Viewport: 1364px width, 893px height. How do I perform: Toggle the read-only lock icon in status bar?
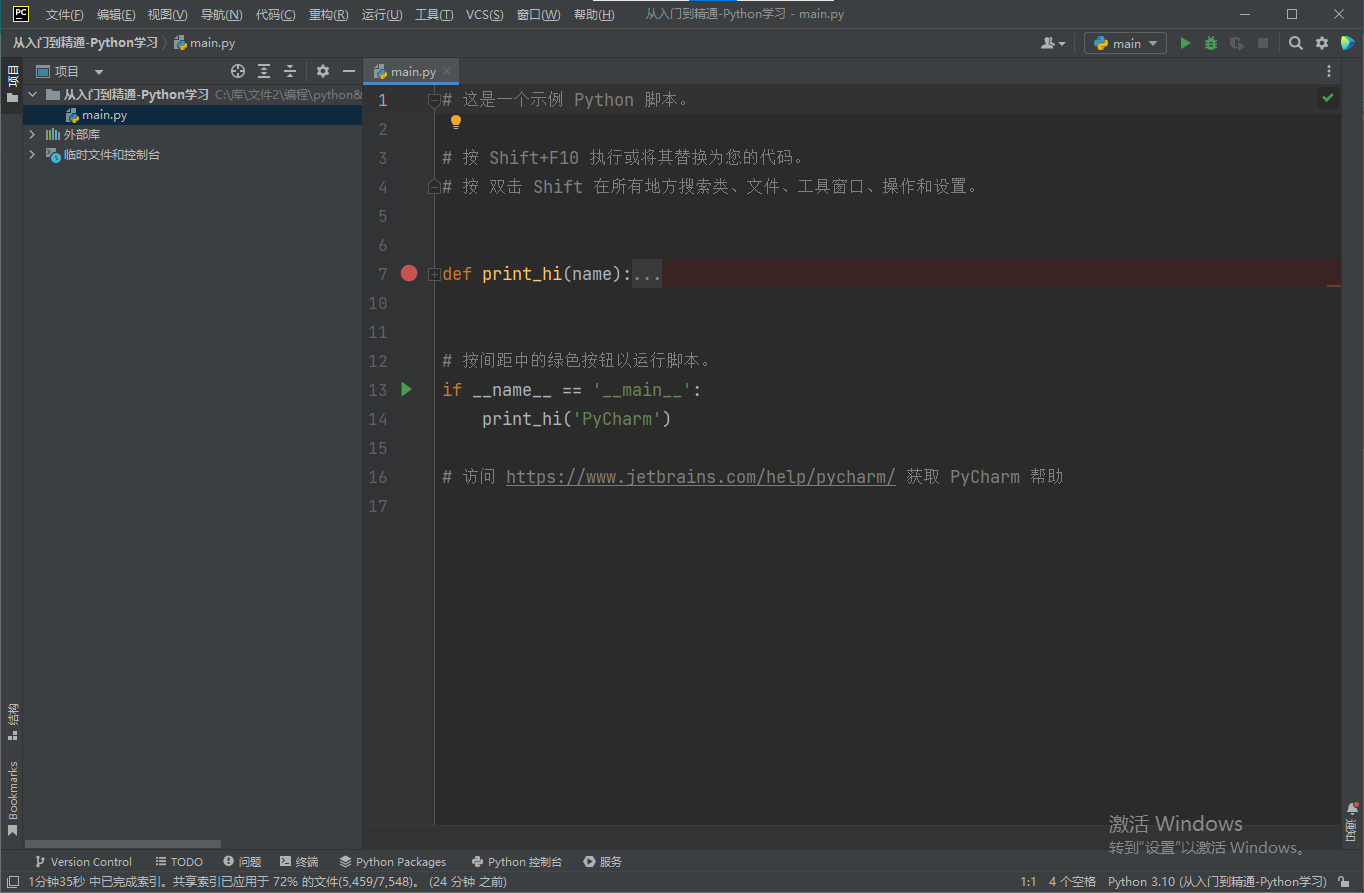tap(1345, 882)
